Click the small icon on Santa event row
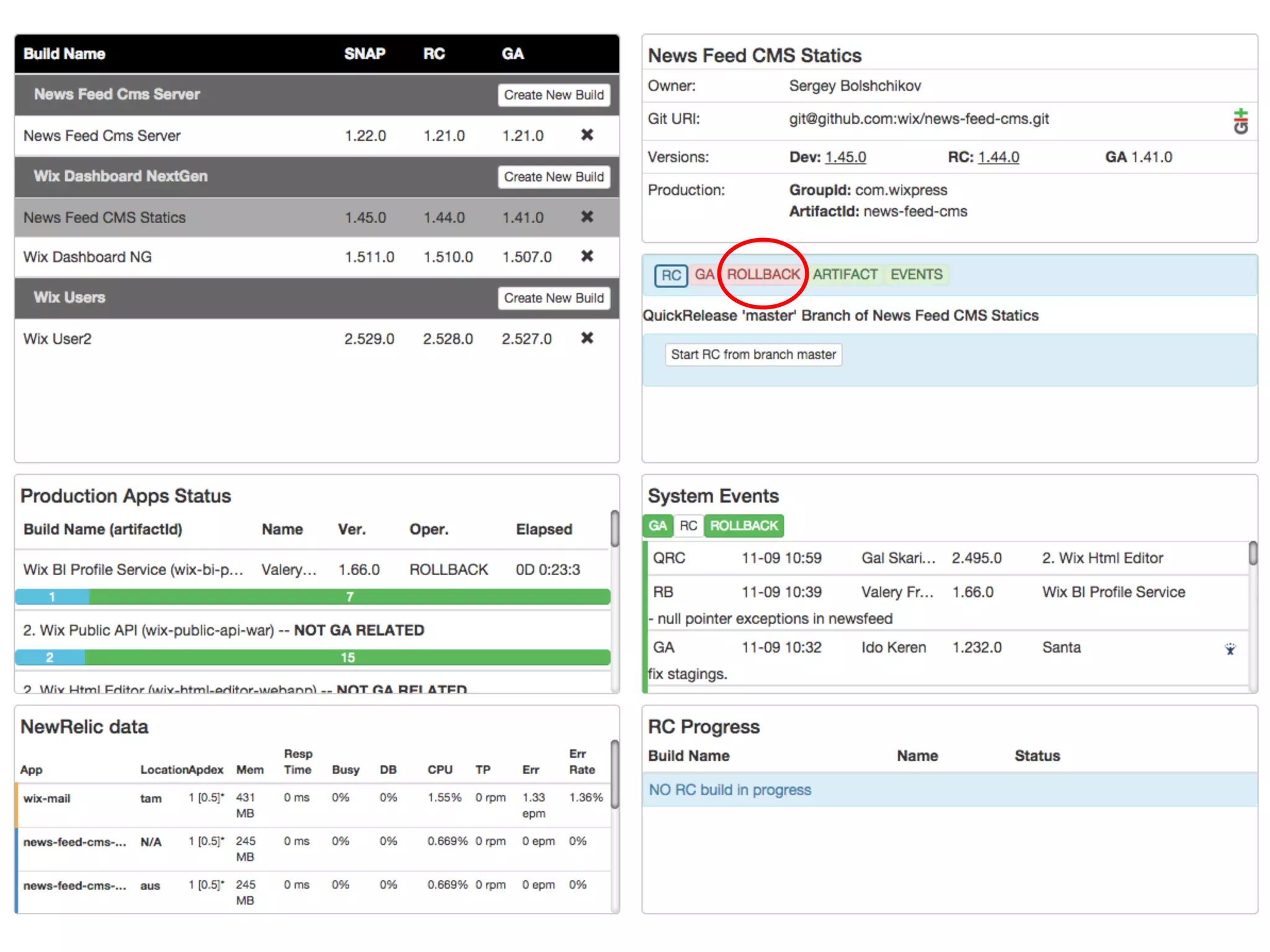The width and height of the screenshot is (1270, 952). (1230, 649)
